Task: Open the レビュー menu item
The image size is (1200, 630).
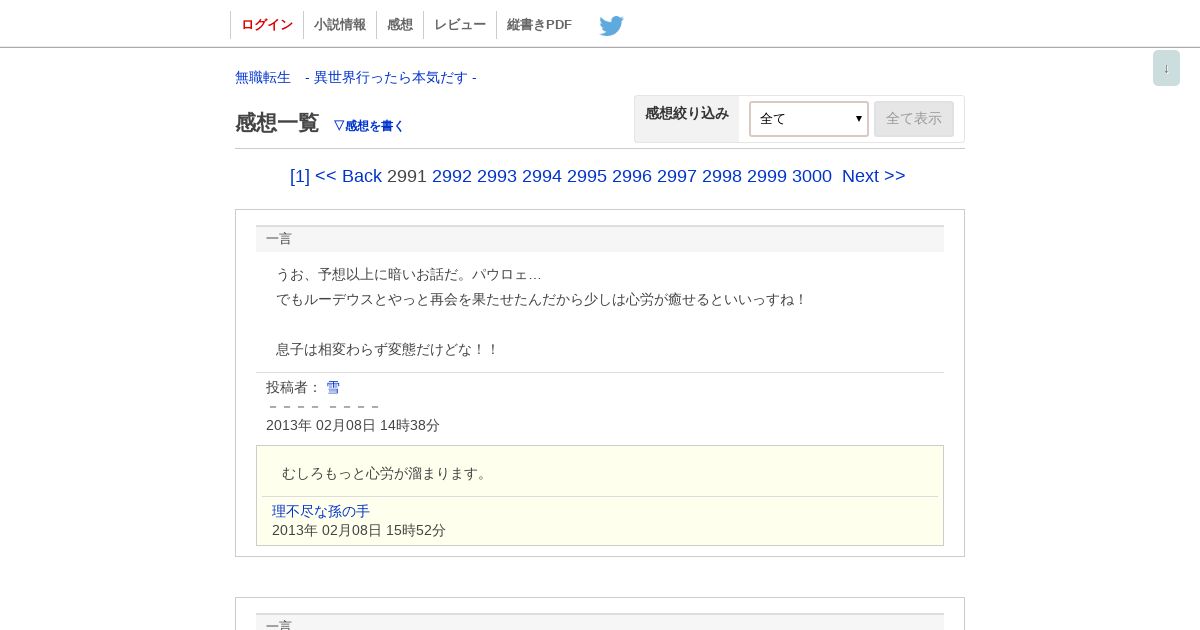Action: pos(460,25)
